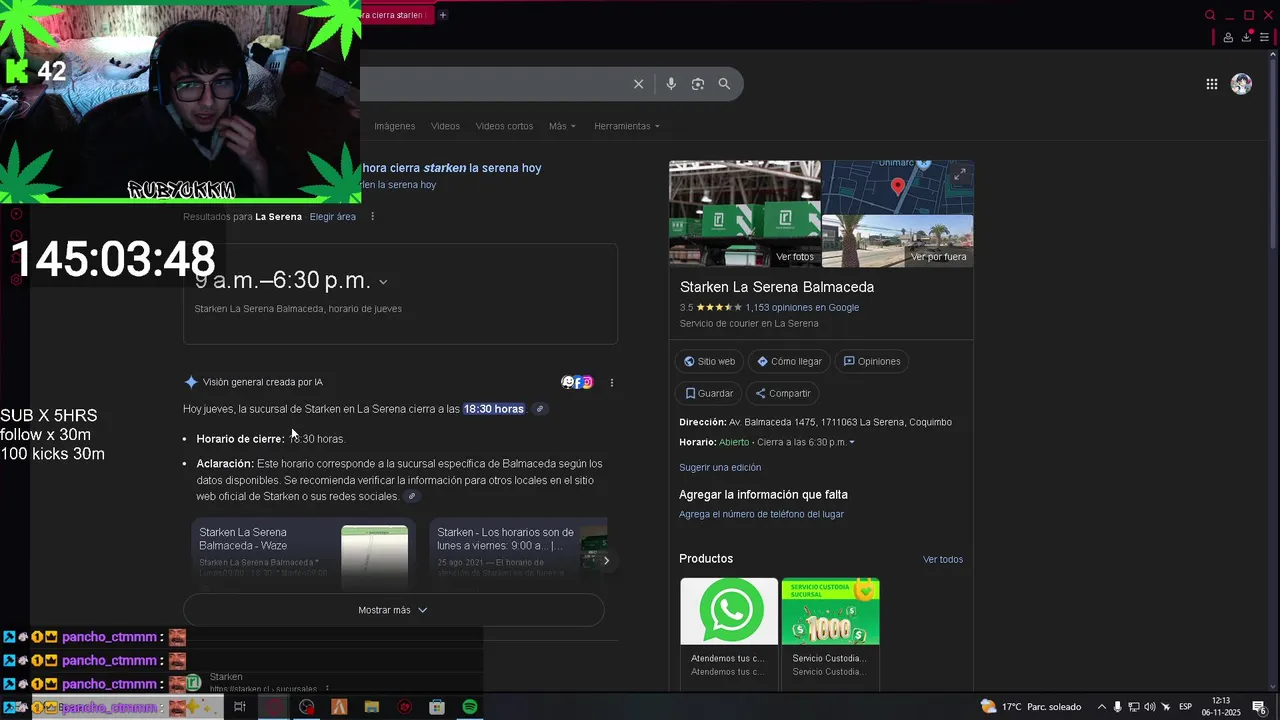Open the 17°C weather widget

(x=1031, y=707)
